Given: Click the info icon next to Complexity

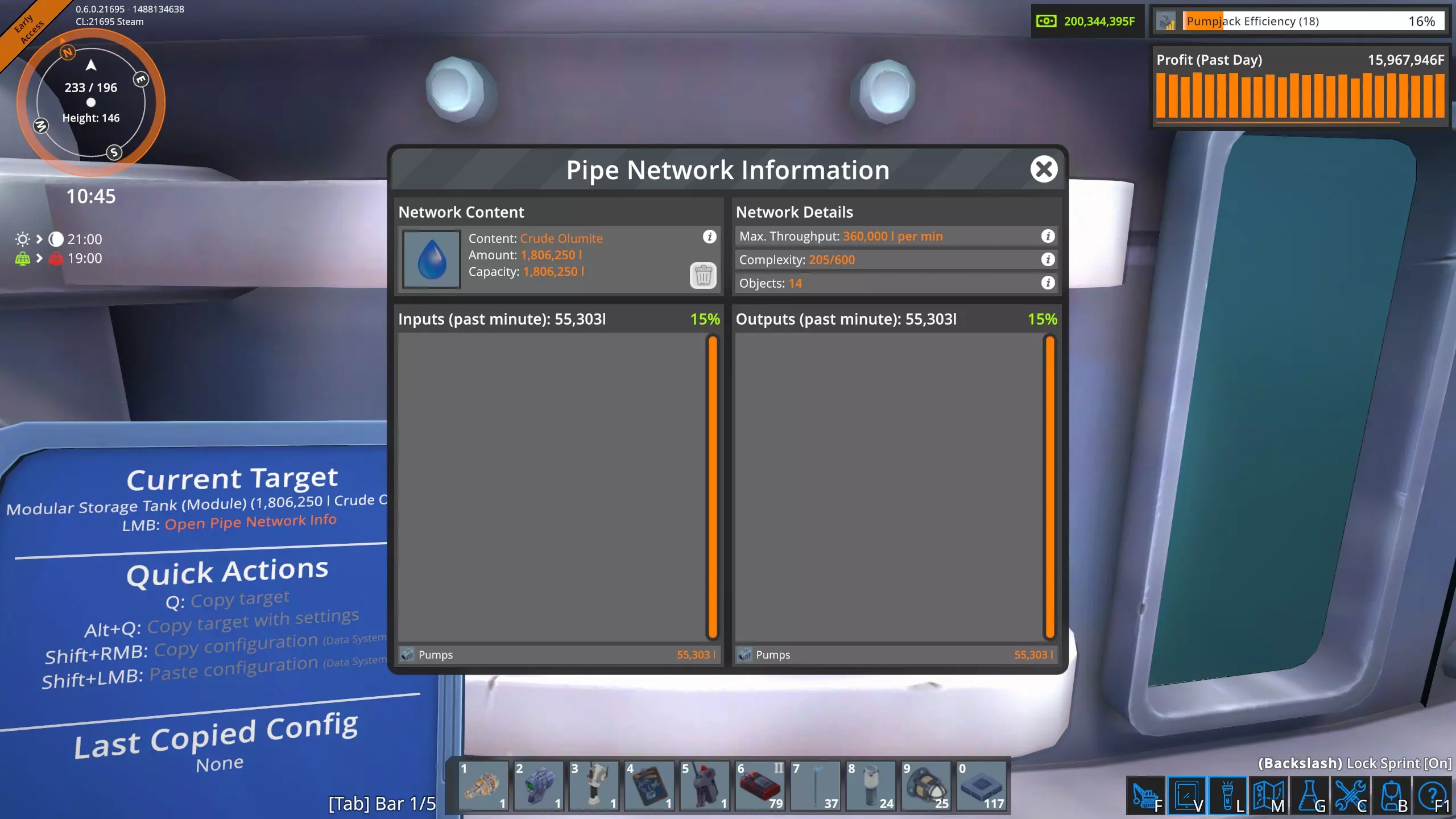Looking at the screenshot, I should point(1048,259).
